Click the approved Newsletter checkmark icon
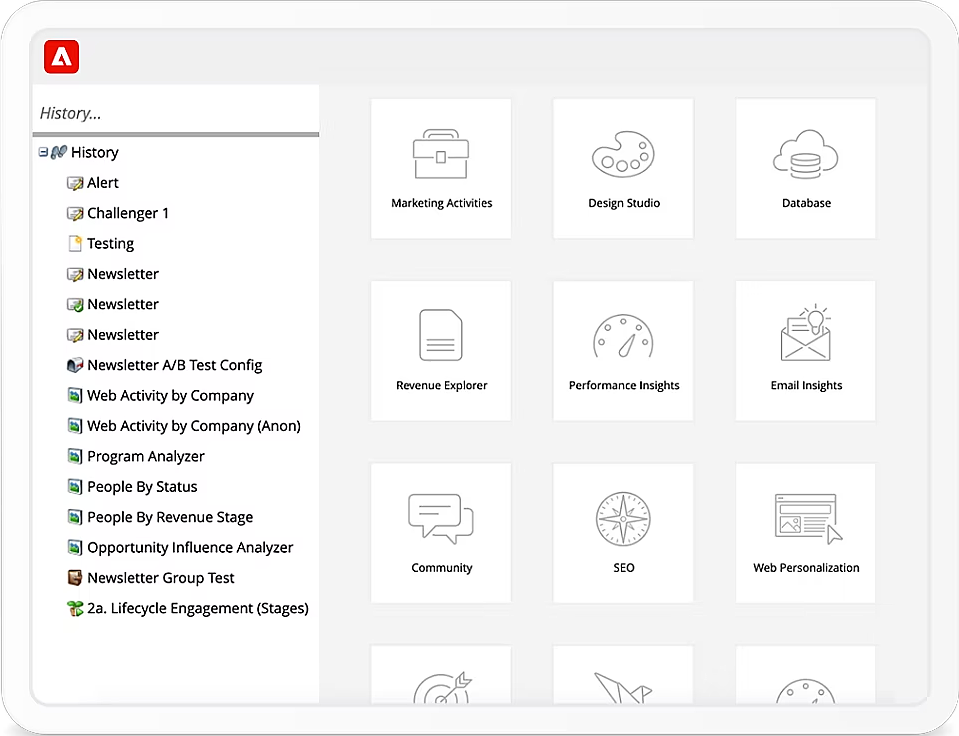The height and width of the screenshot is (736, 959). [x=75, y=305]
